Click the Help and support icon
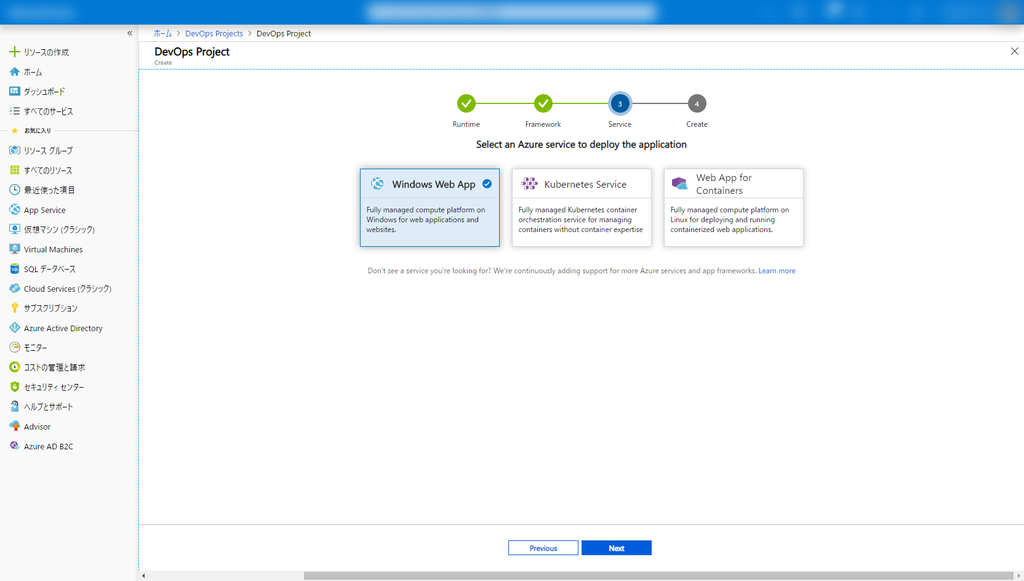Screen dimensions: 1024x581 click(14, 406)
